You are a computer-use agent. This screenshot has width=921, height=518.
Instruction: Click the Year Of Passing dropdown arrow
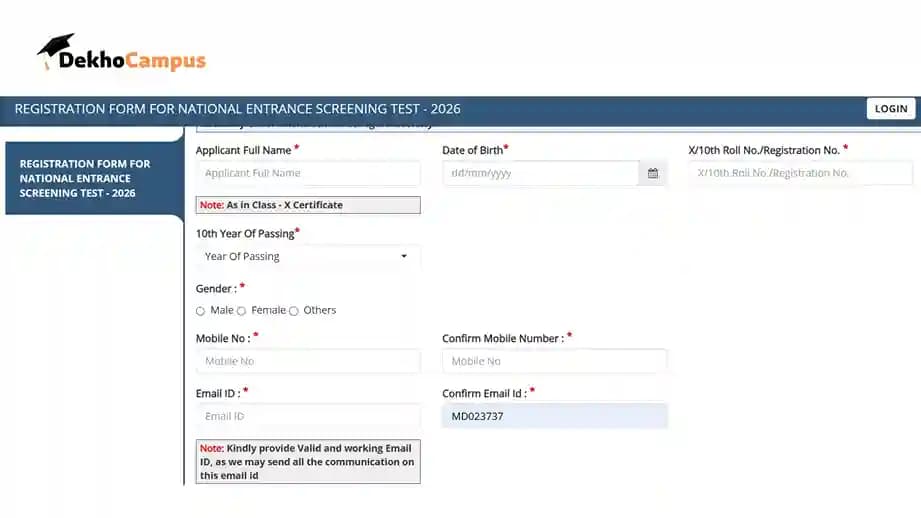[404, 257]
